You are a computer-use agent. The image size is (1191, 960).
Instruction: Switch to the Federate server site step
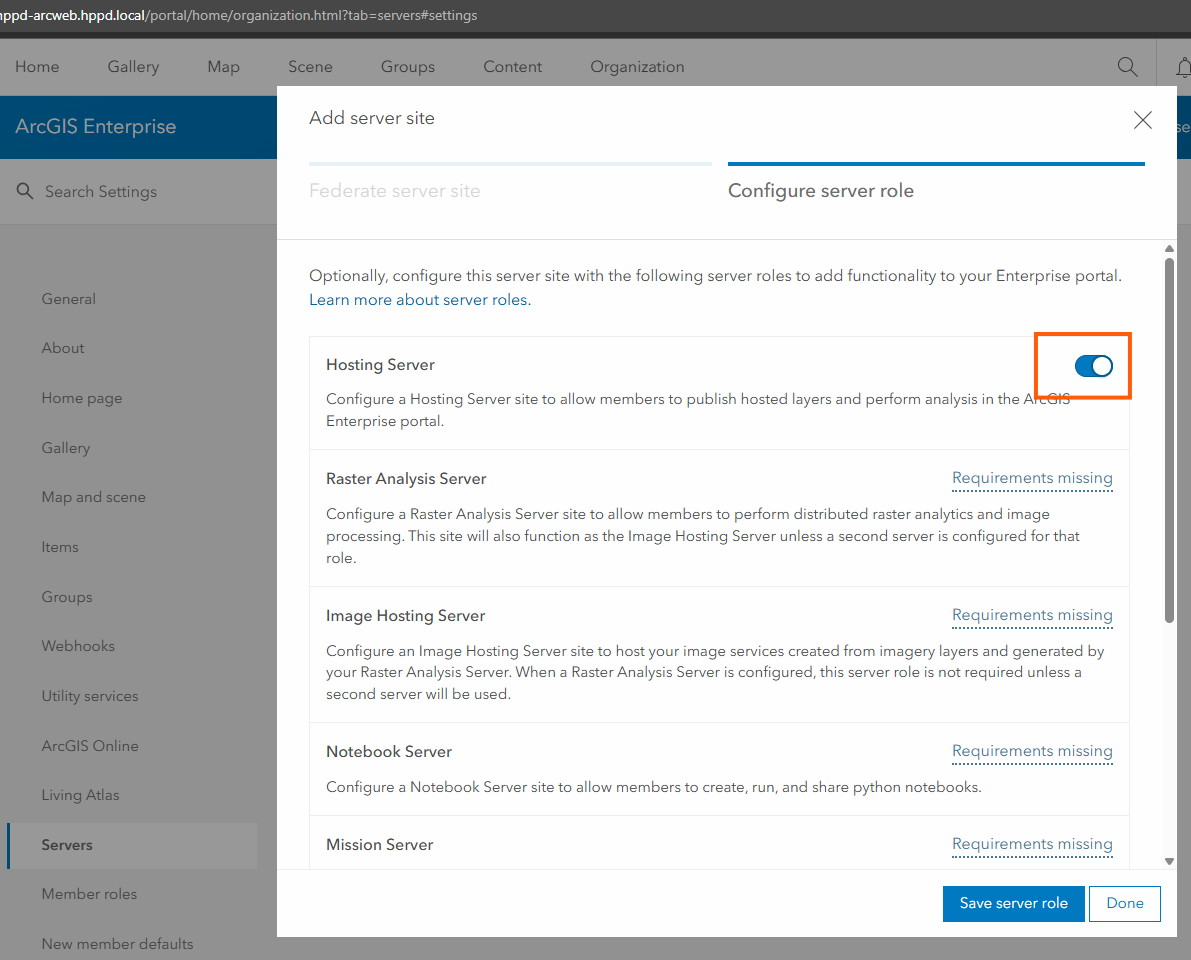pyautogui.click(x=395, y=190)
